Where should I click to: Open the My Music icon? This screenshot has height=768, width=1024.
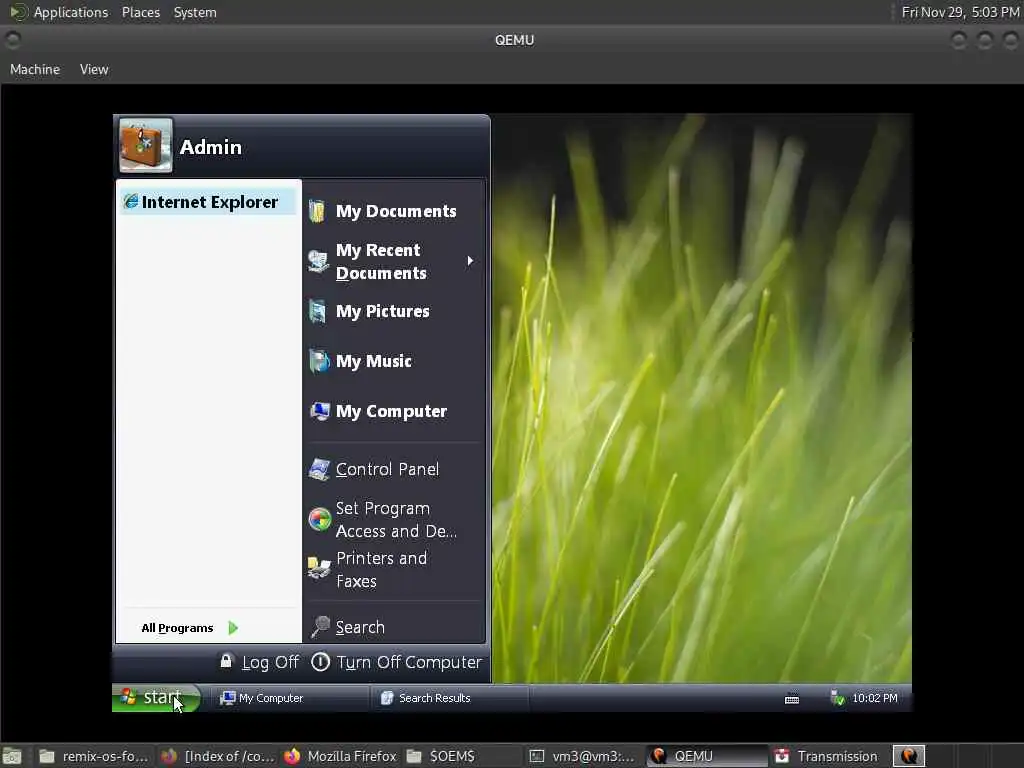click(319, 361)
